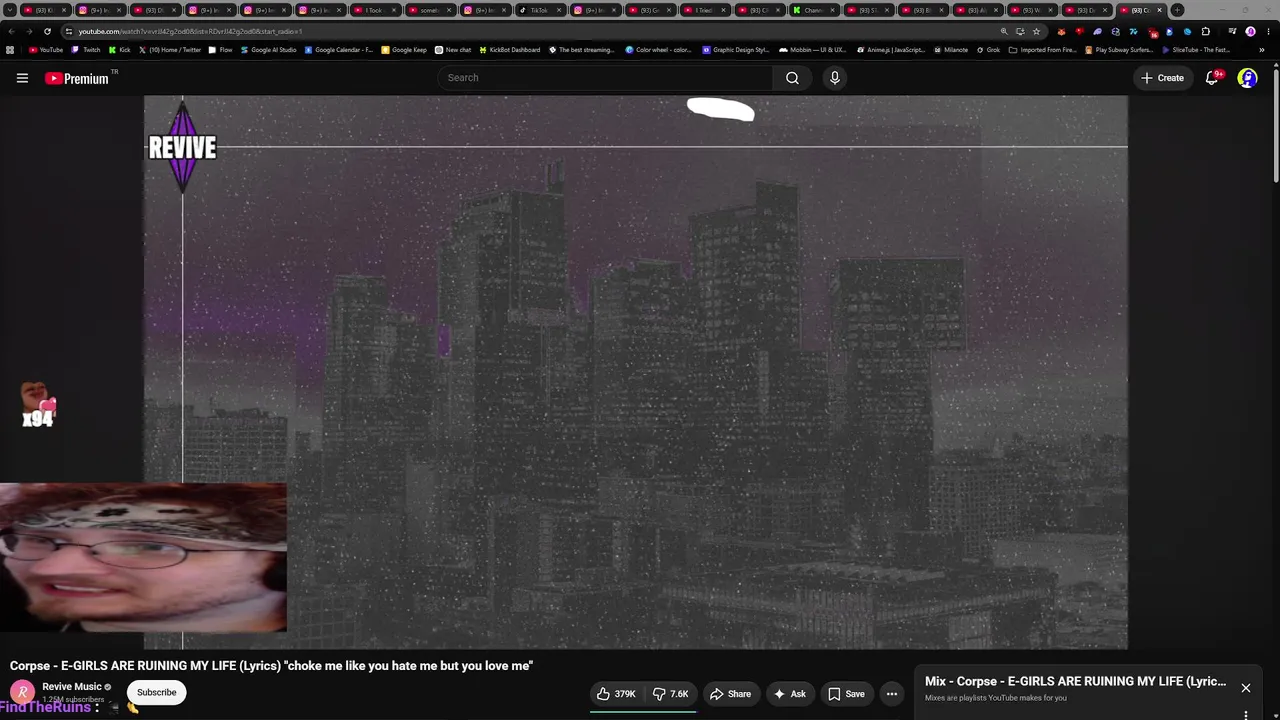This screenshot has height=720, width=1280.
Task: Open Google Calendar bookmark
Action: 339,50
